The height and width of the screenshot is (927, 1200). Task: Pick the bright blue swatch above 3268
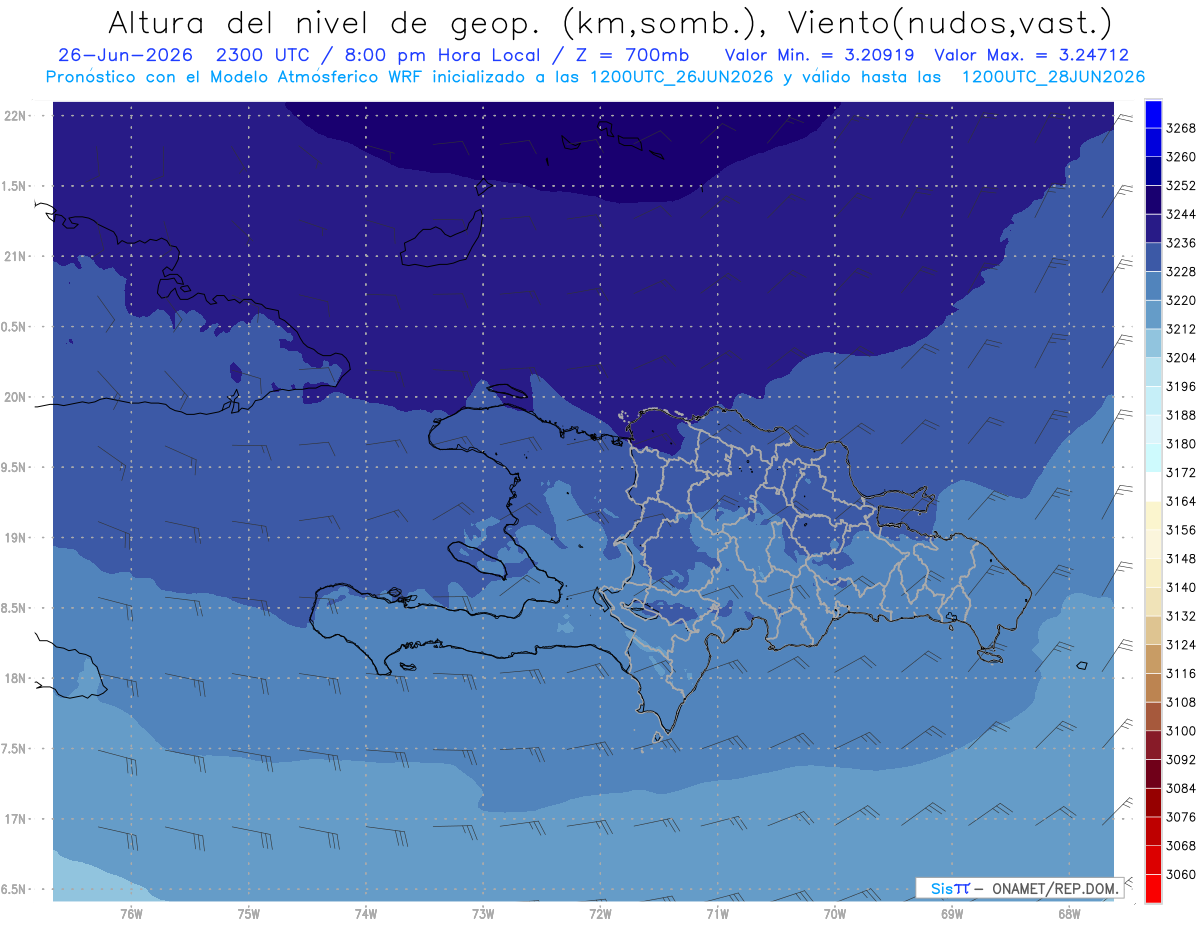(1153, 114)
